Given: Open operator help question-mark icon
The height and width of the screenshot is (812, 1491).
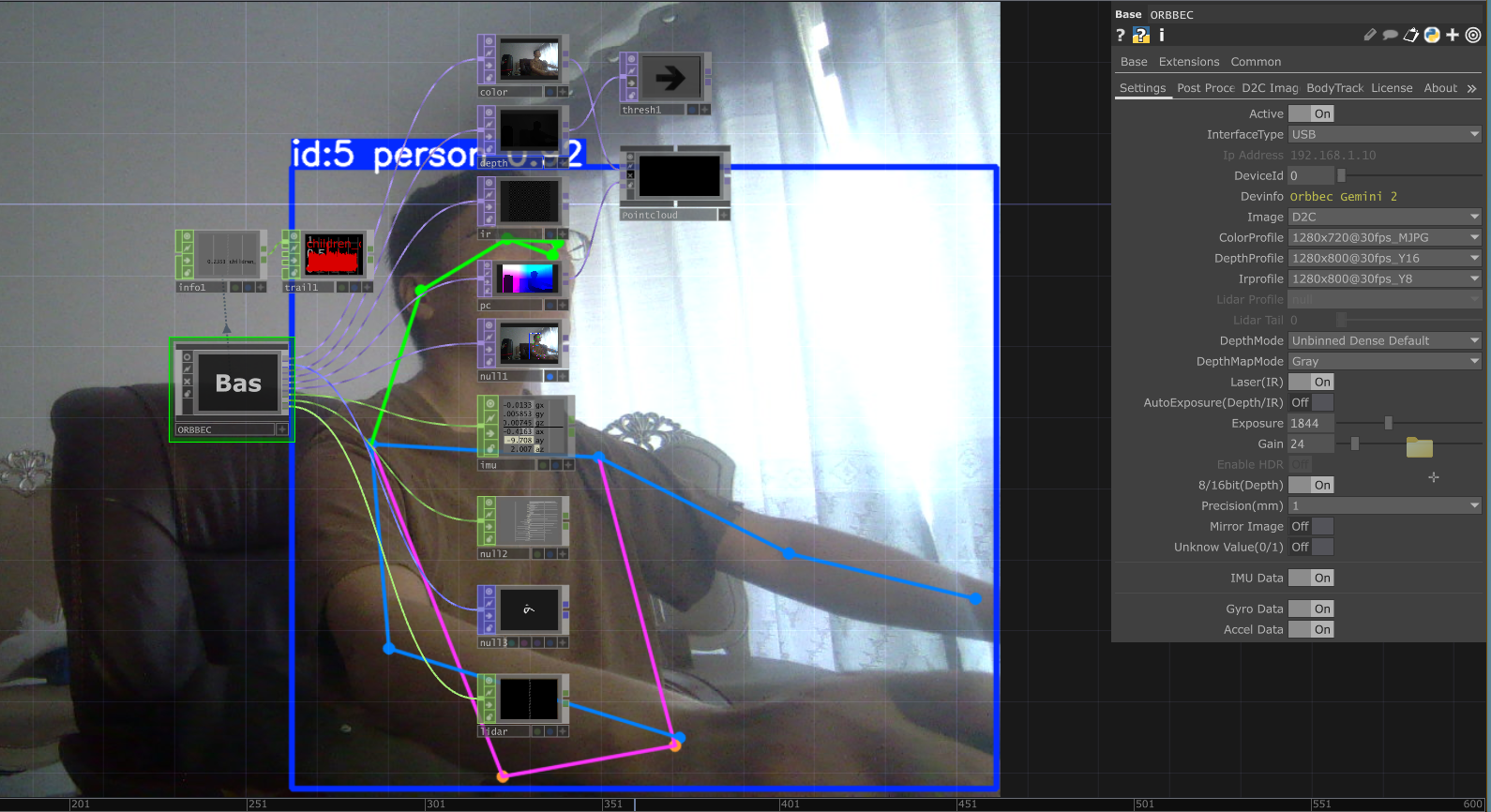Looking at the screenshot, I should pyautogui.click(x=1120, y=35).
